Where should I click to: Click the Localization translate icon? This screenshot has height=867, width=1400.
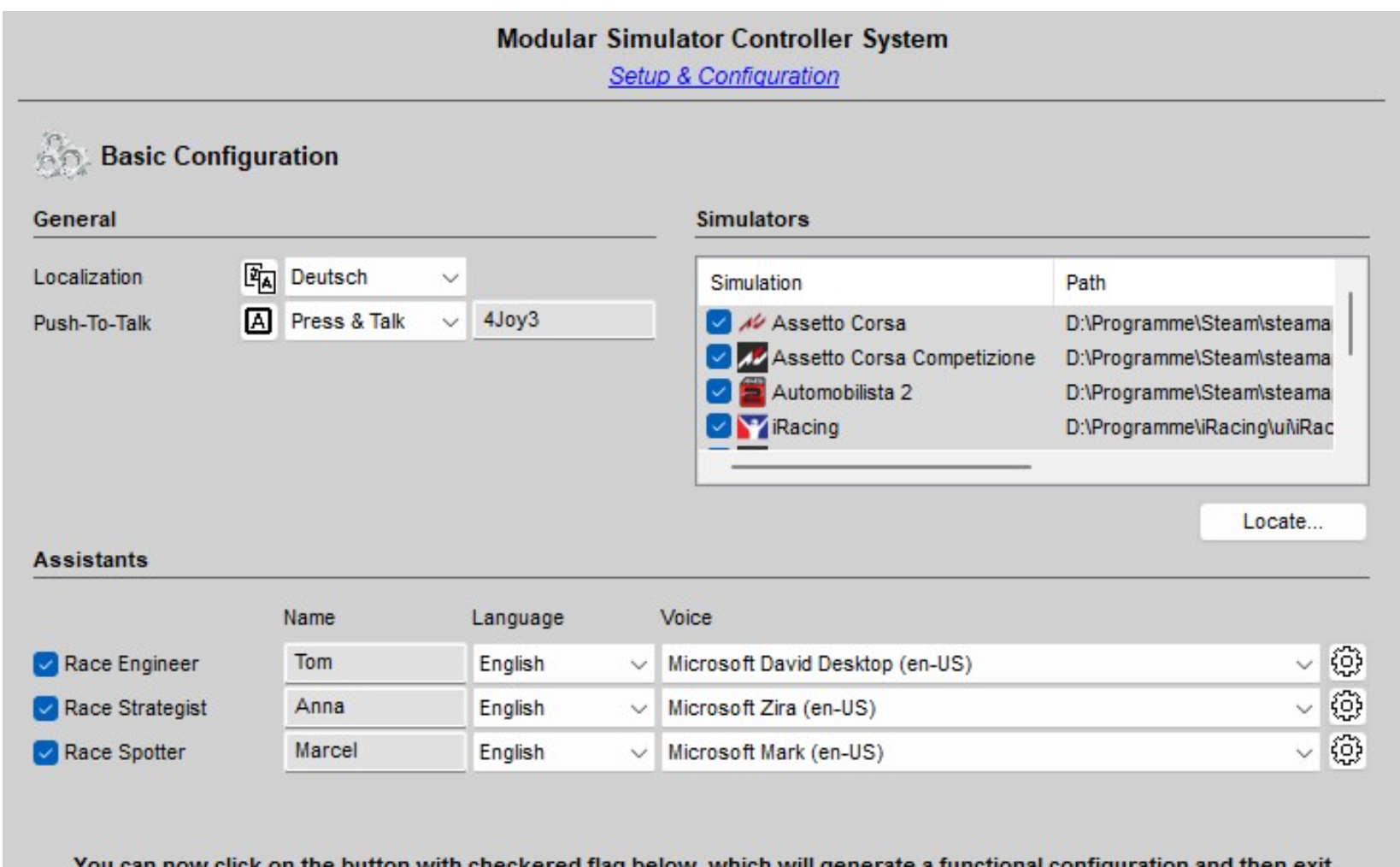[259, 277]
